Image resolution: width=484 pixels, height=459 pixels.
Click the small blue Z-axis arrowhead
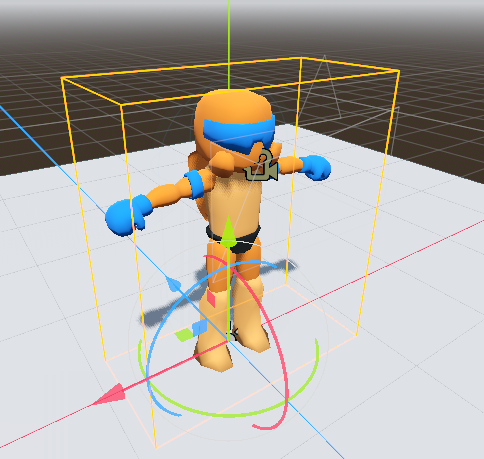[x=173, y=284]
